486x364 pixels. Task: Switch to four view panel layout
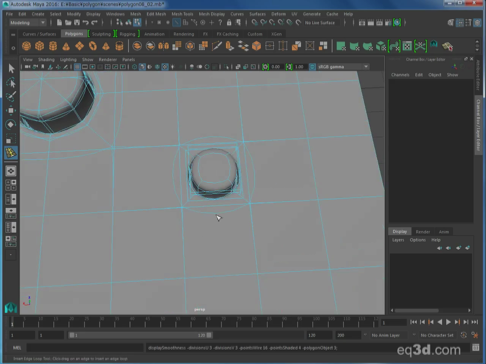(x=11, y=185)
